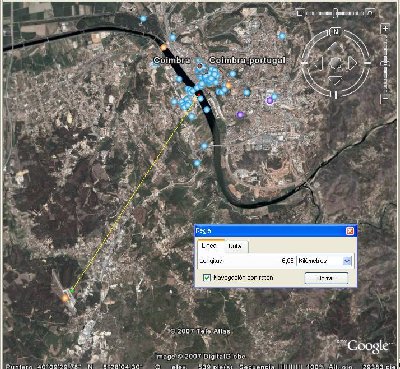Viewport: 400px width, 369px height.
Task: Zoom in with the plus button
Action: pos(385,29)
